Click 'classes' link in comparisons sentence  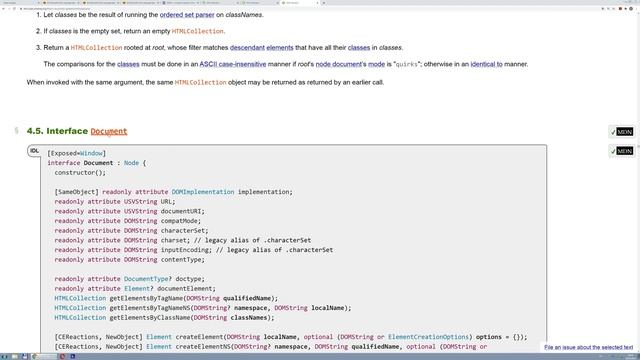(128, 64)
